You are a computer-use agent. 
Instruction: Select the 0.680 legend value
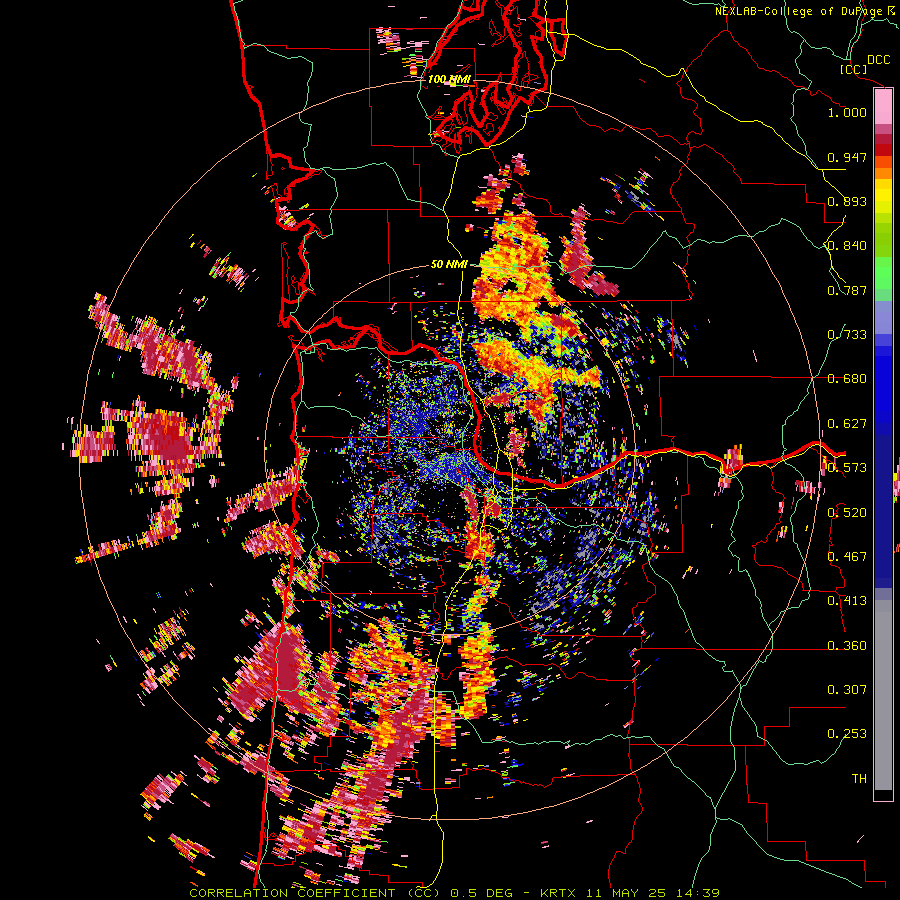[x=847, y=379]
